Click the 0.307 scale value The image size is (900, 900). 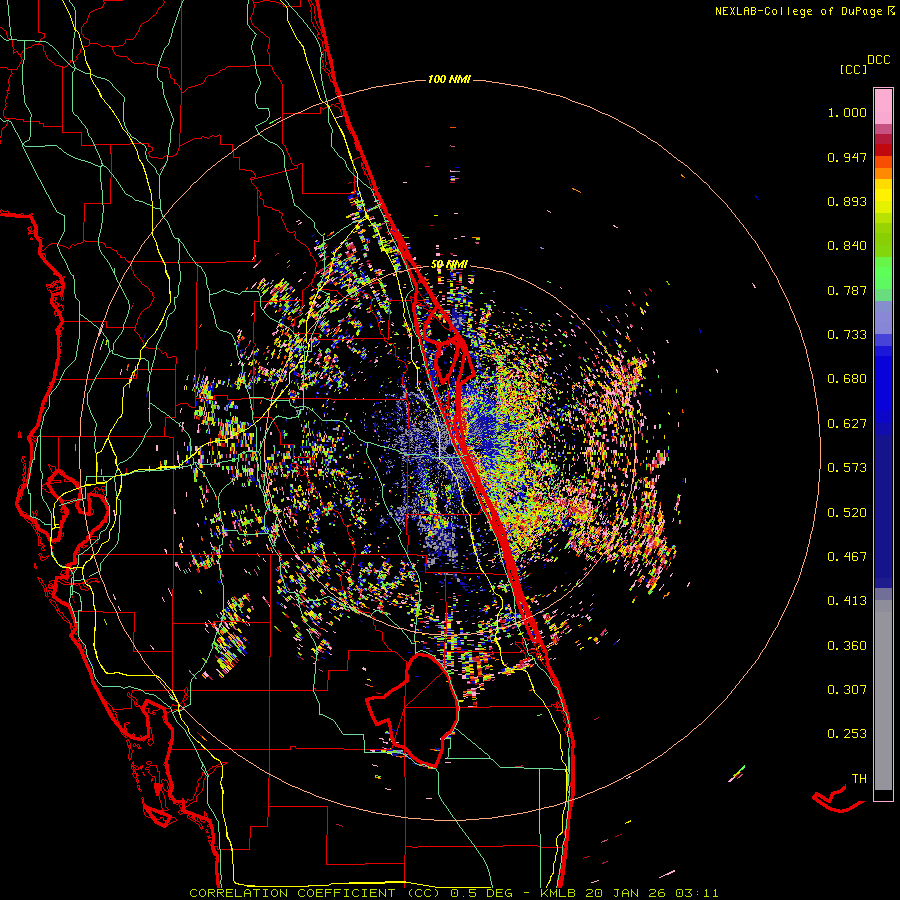coord(847,690)
